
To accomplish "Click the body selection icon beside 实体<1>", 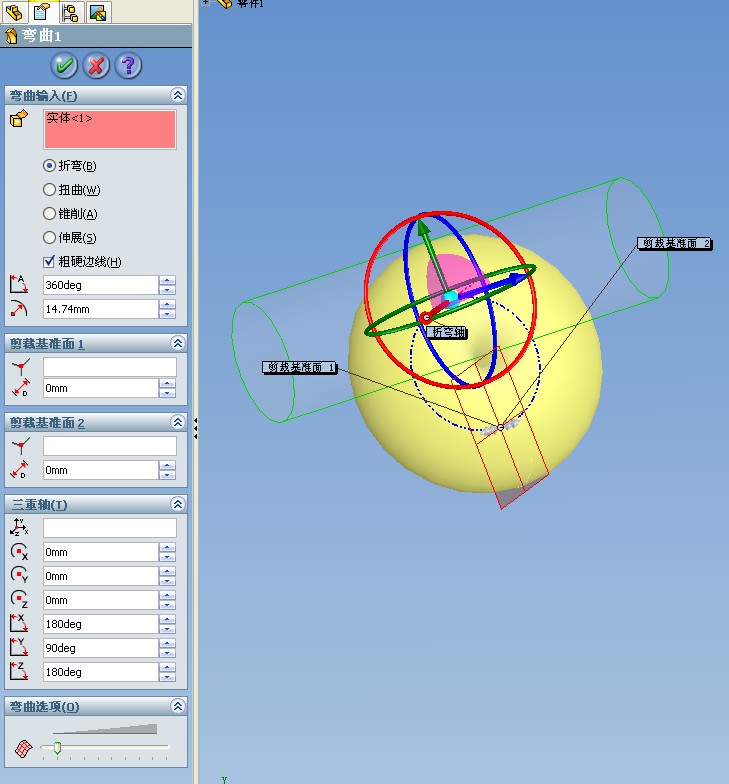I will 19,119.
